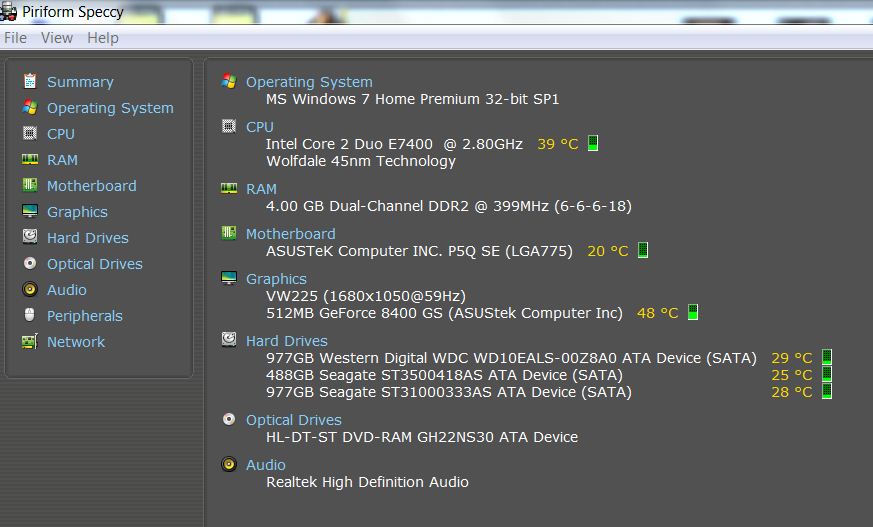Viewport: 873px width, 527px height.
Task: Click the speaker icon beside summary Audio heading
Action: point(229,464)
